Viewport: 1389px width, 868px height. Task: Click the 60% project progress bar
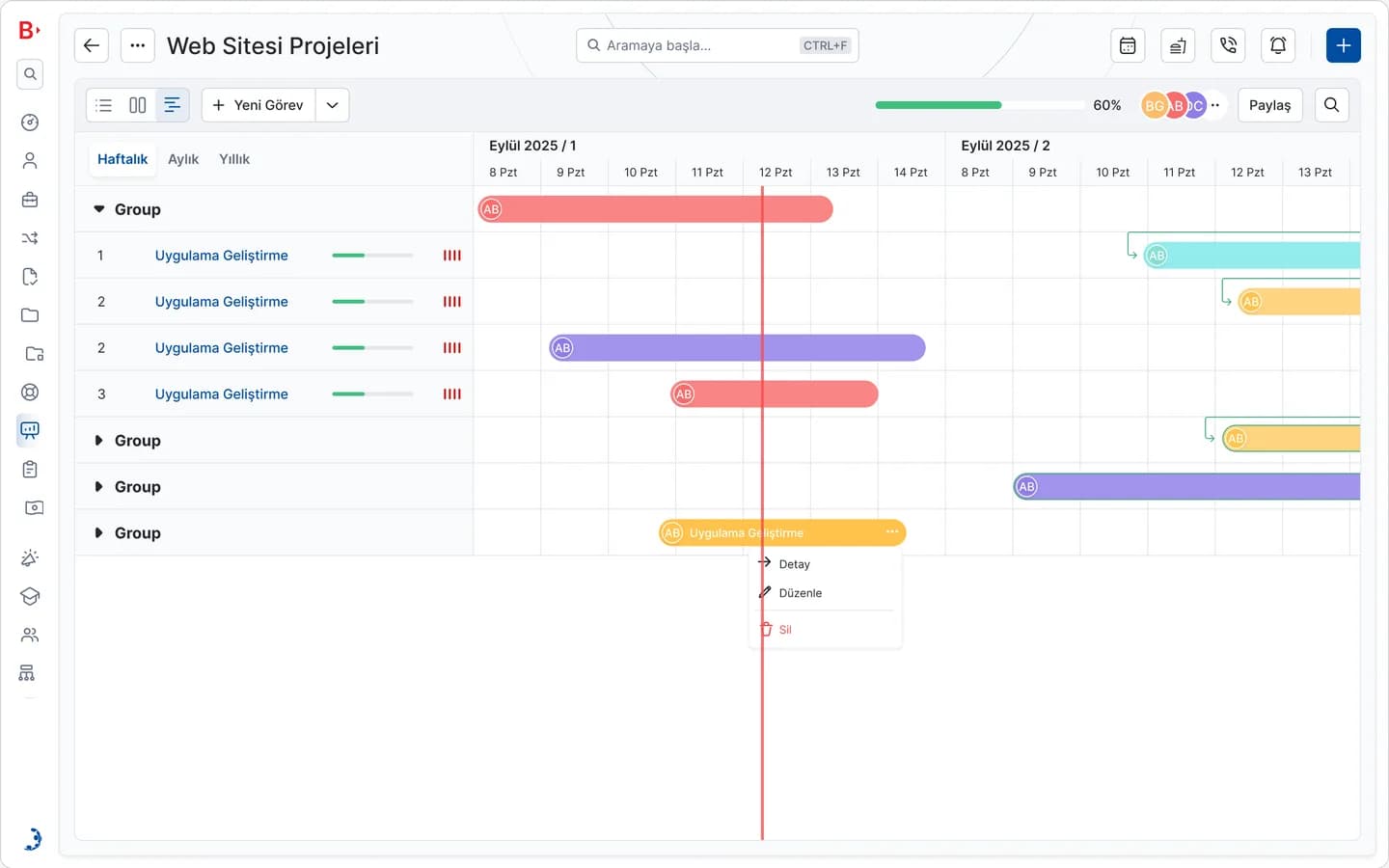[x=980, y=105]
